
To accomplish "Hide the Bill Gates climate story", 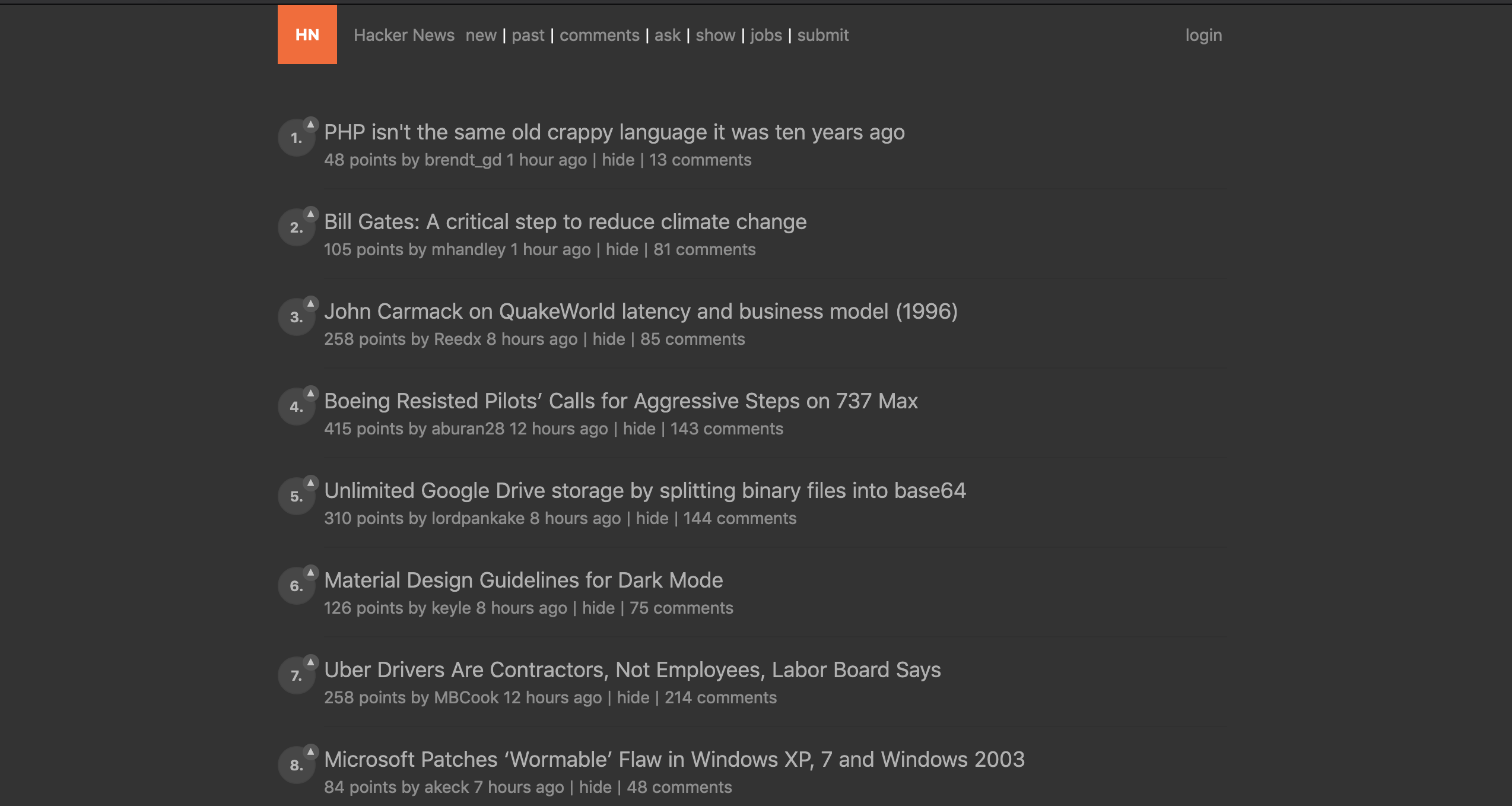I will coord(621,249).
